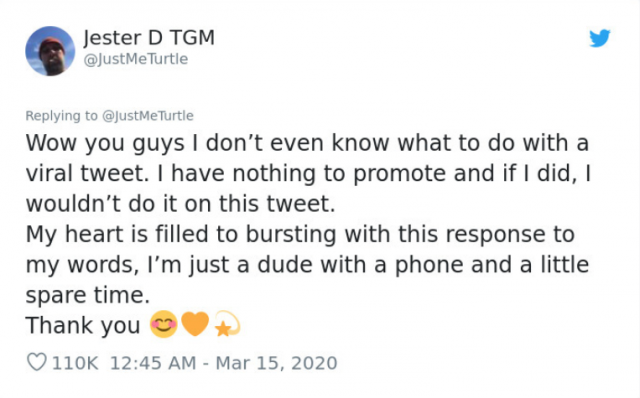Screen dimensions: 640x398
Task: Click the shooting star emoji
Action: click(227, 324)
